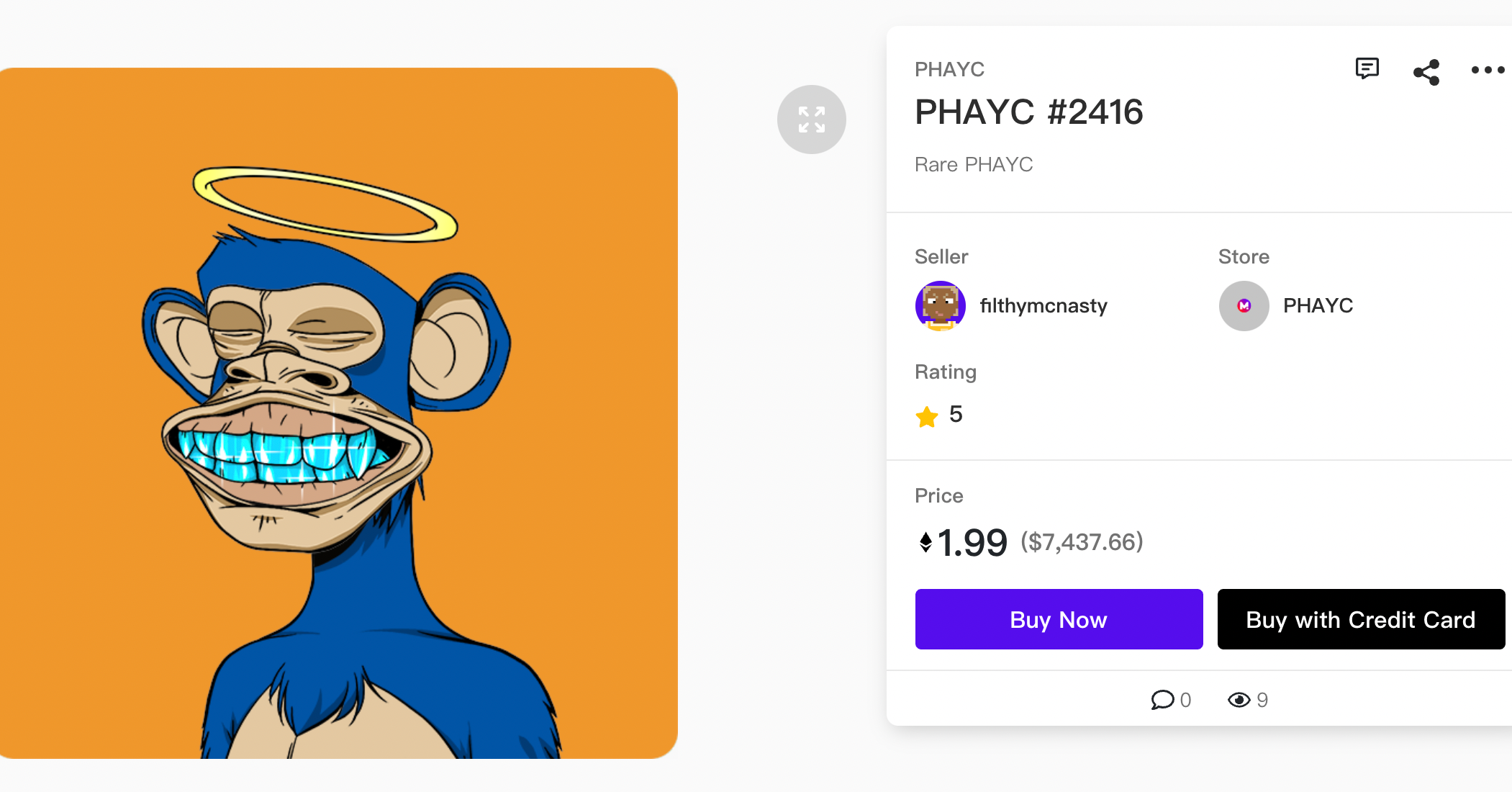Open the three-dot more options menu
The height and width of the screenshot is (792, 1512).
1488,70
